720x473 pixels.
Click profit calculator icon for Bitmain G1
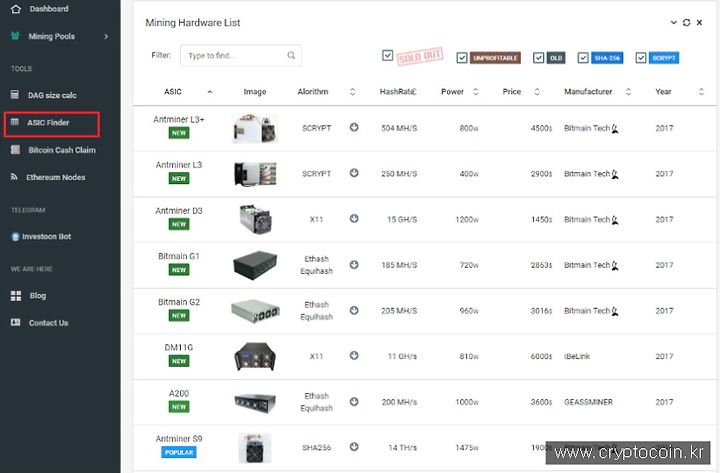tap(354, 265)
